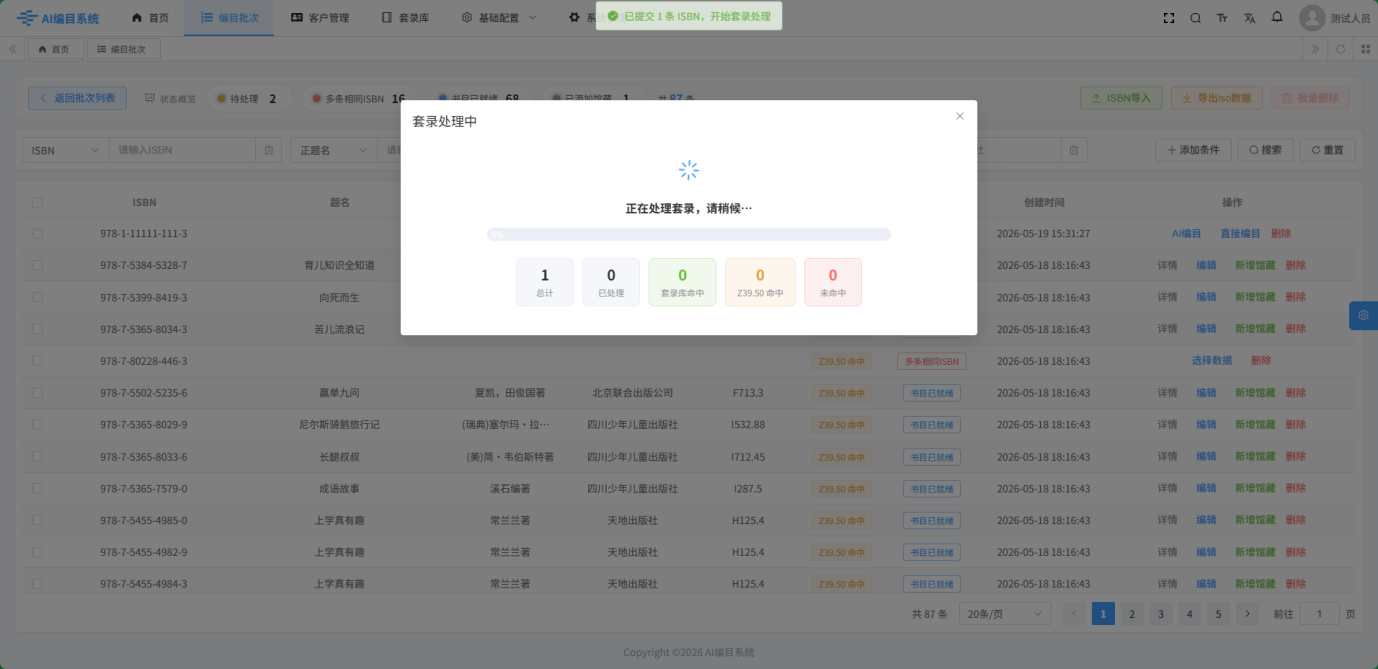Close the 套录处理中 dialog
Image resolution: width=1378 pixels, height=669 pixels.
pos(960,116)
